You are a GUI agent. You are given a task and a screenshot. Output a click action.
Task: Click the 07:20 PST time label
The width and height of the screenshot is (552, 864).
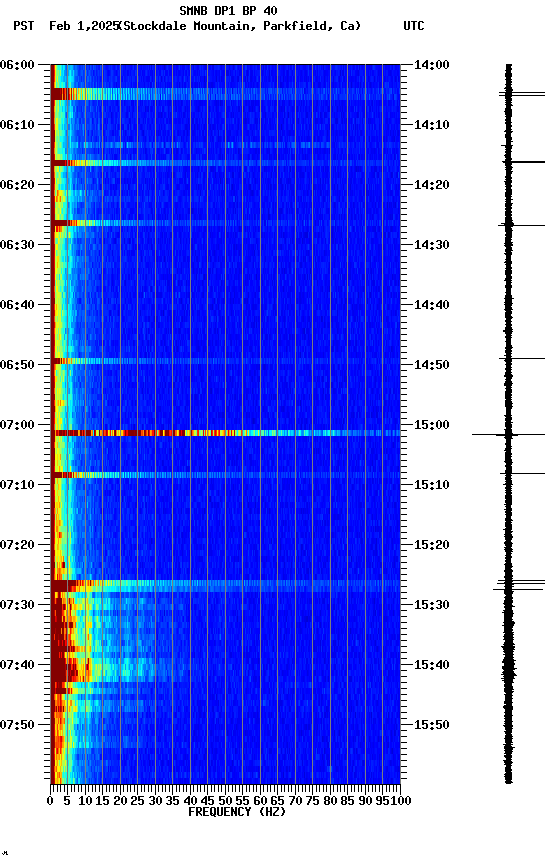point(17,546)
